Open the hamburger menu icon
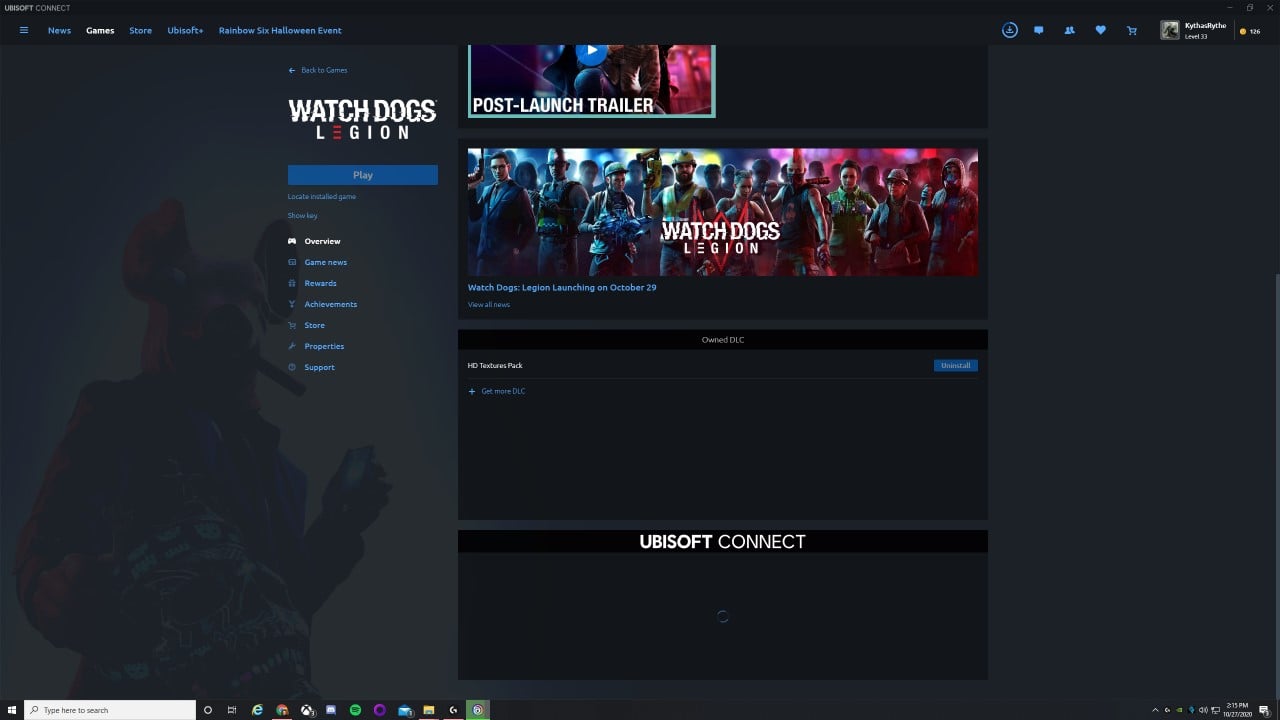 pos(24,30)
